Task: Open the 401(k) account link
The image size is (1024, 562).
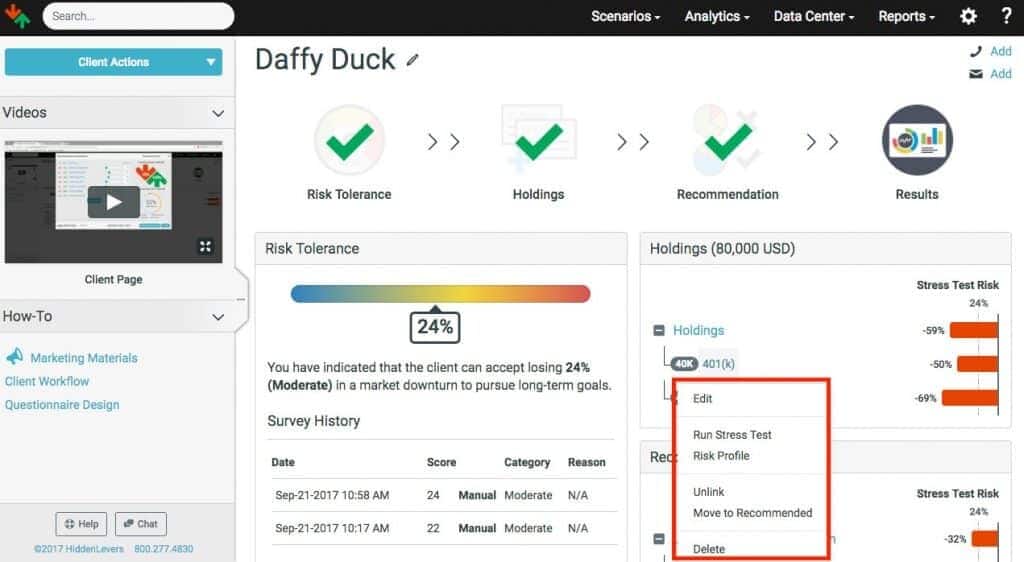Action: 718,364
